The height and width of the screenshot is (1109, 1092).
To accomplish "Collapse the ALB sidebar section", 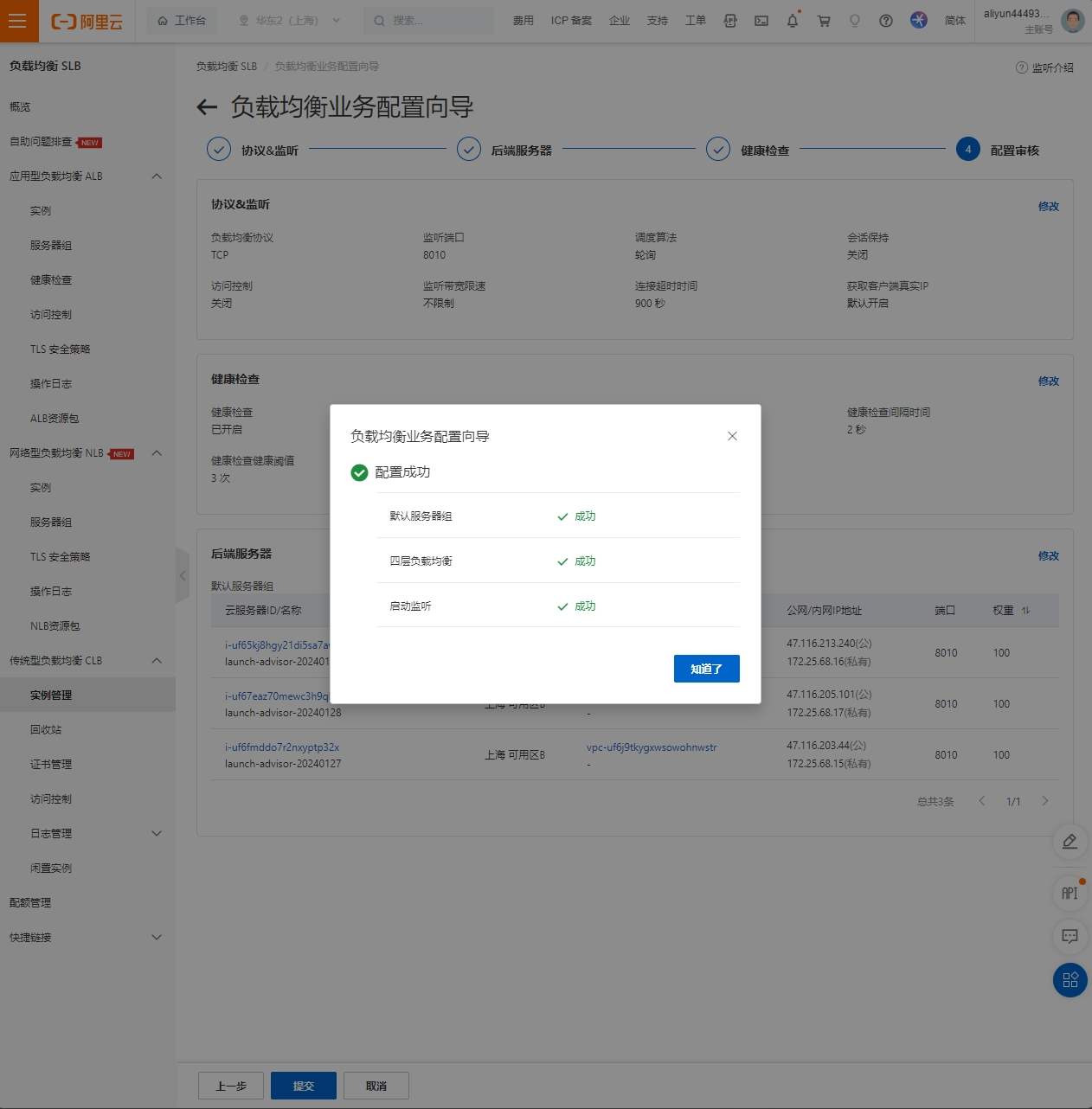I will [157, 176].
